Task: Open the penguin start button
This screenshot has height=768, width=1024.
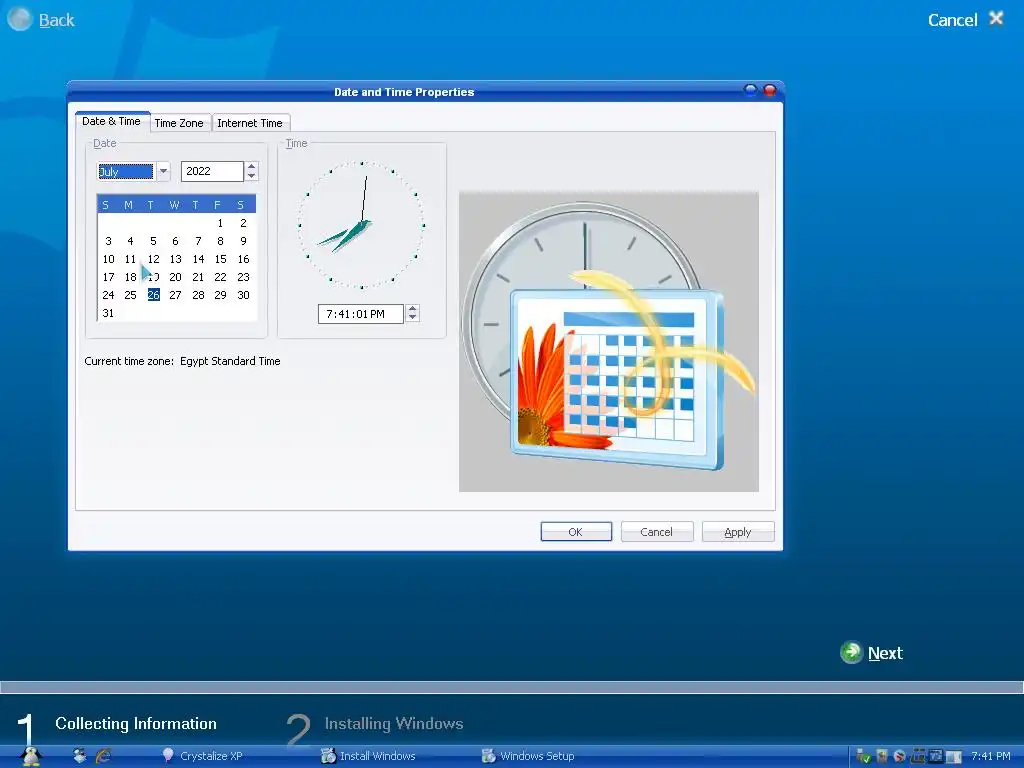Action: tap(31, 756)
